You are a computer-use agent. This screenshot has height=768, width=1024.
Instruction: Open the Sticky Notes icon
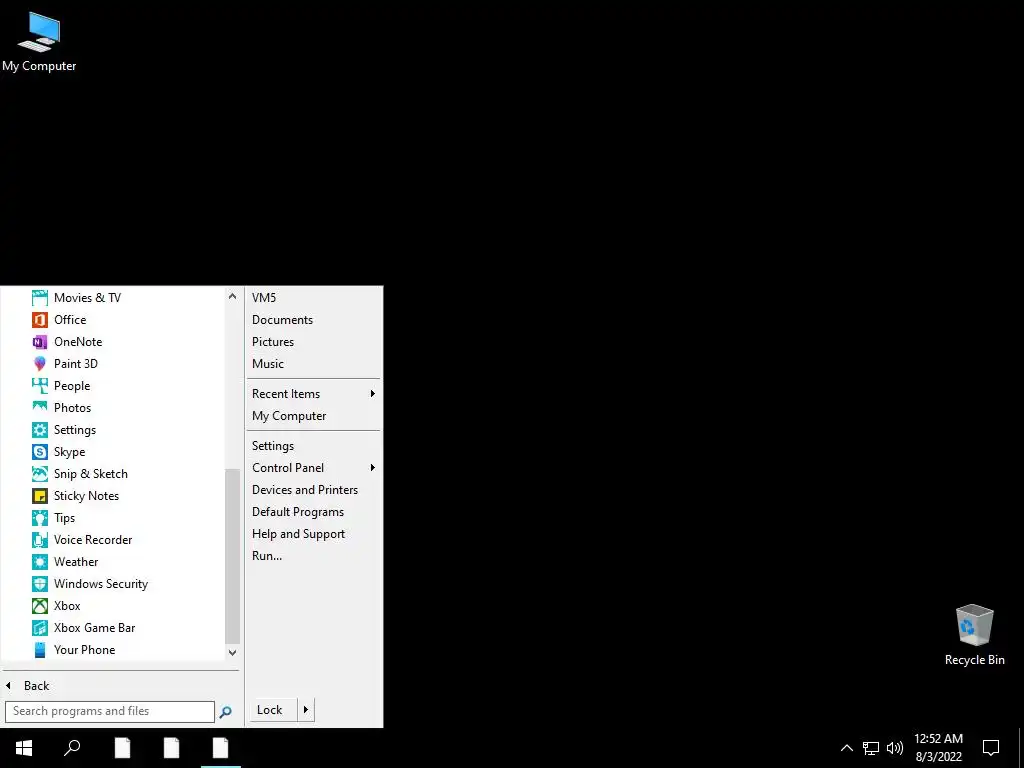(x=40, y=496)
